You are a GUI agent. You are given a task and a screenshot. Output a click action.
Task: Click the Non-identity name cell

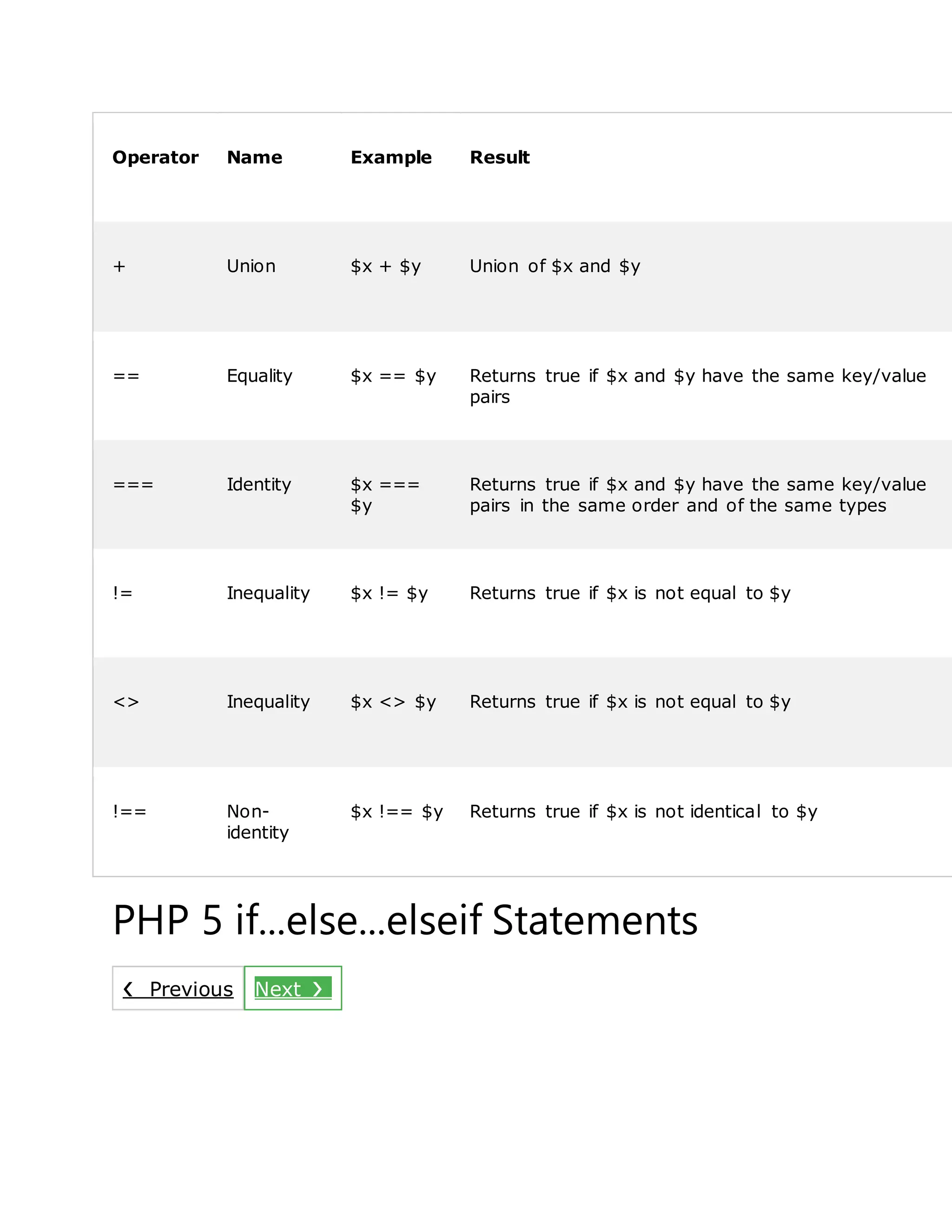257,822
